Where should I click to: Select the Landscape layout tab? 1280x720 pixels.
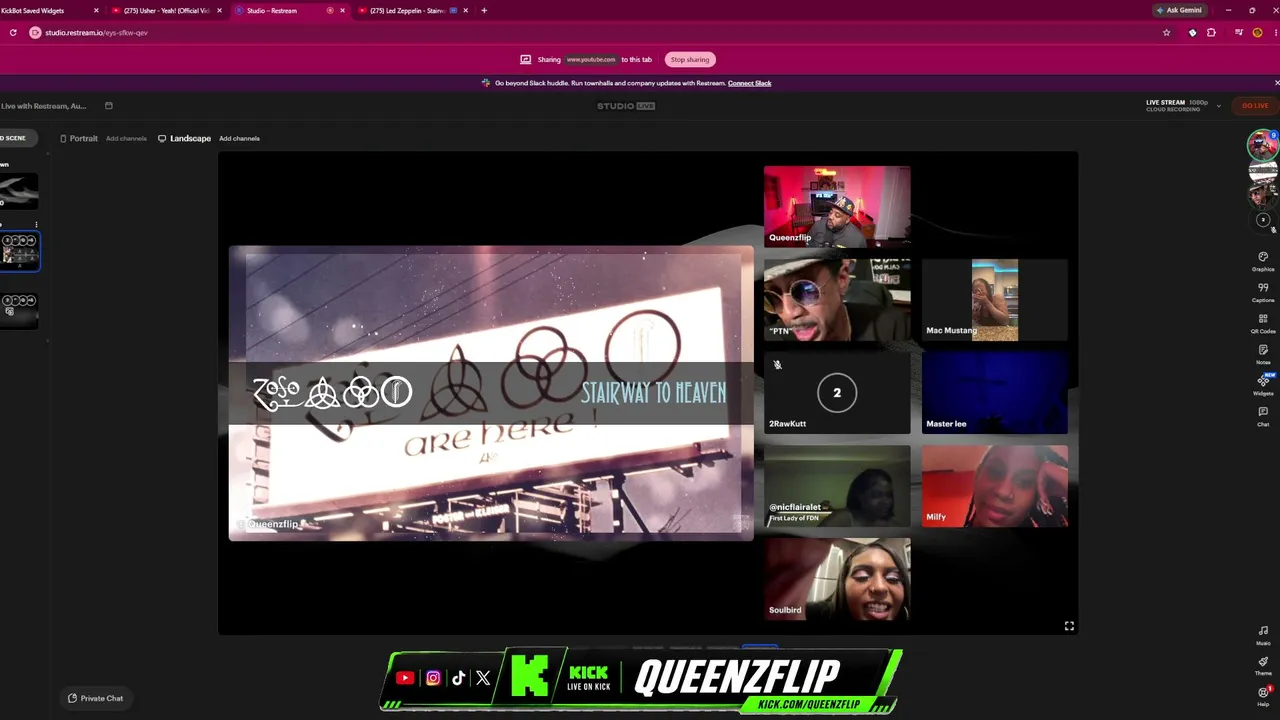(x=184, y=138)
